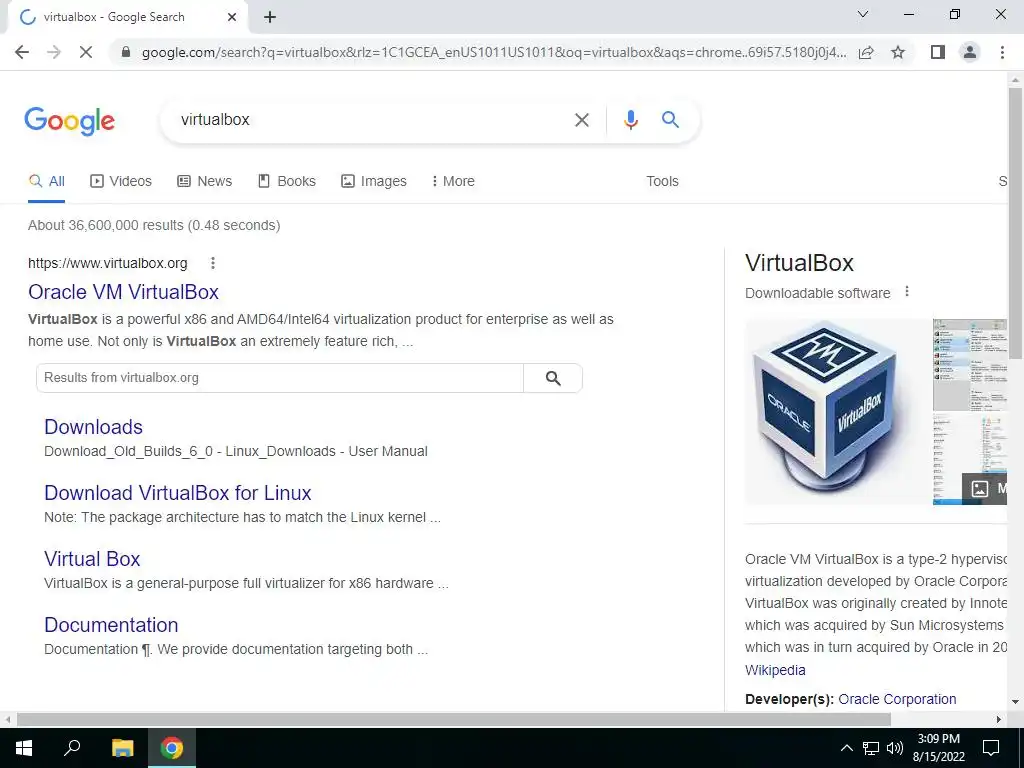Image resolution: width=1024 pixels, height=768 pixels.
Task: Expand the More search filters menu
Action: (x=453, y=181)
